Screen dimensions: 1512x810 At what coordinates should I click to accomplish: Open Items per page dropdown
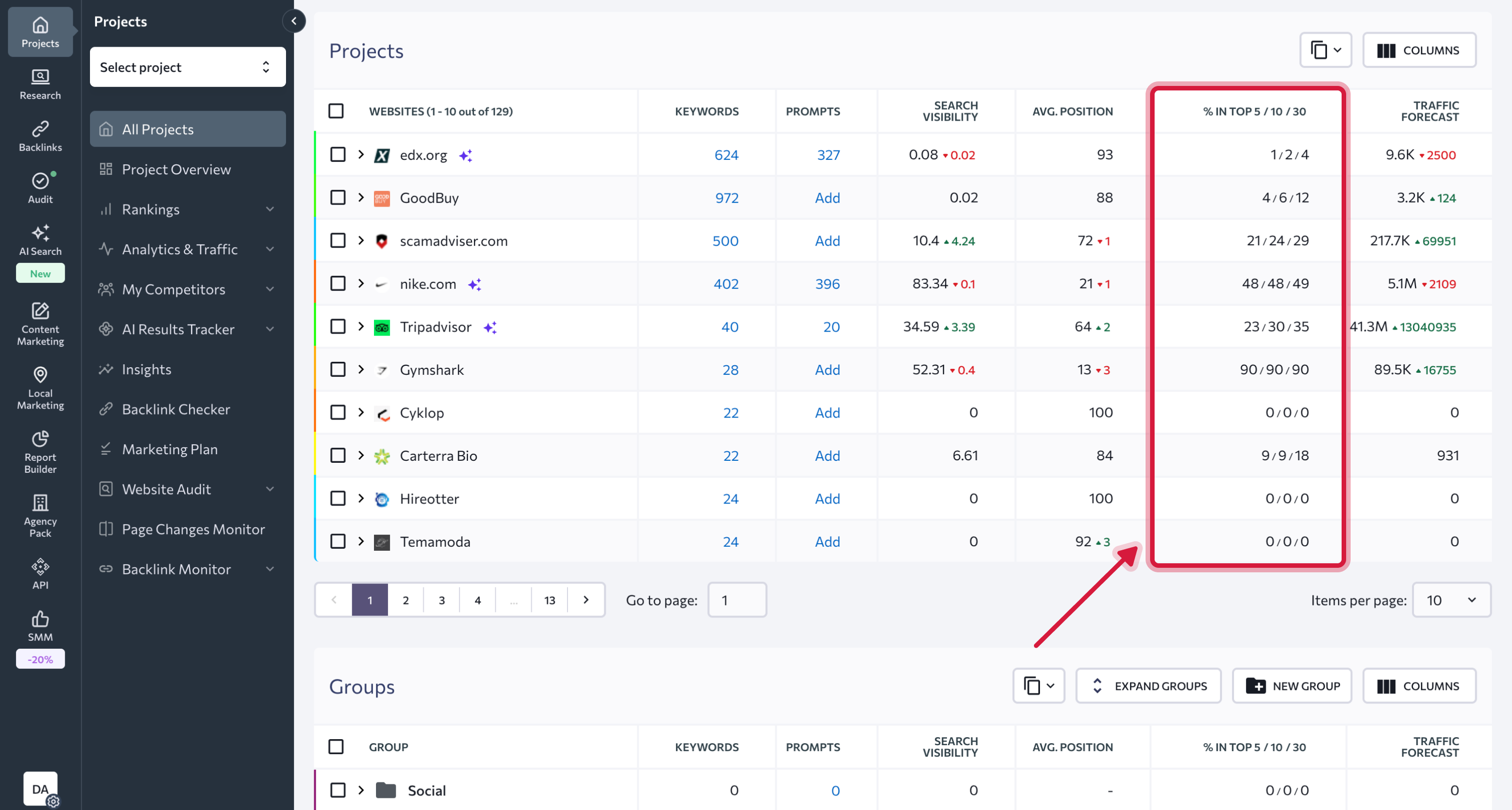tap(1451, 600)
